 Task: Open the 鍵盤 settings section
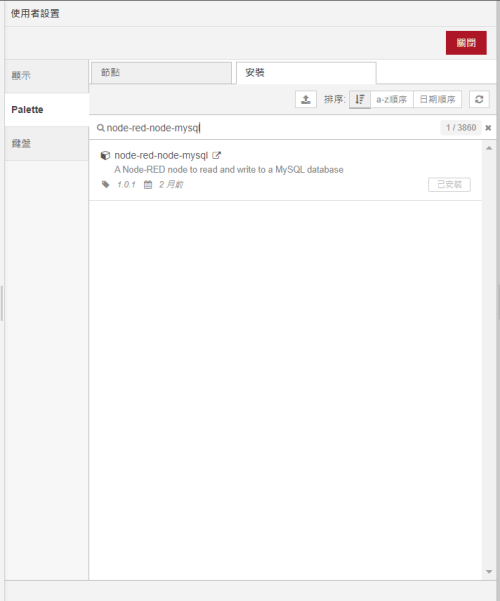click(x=47, y=144)
